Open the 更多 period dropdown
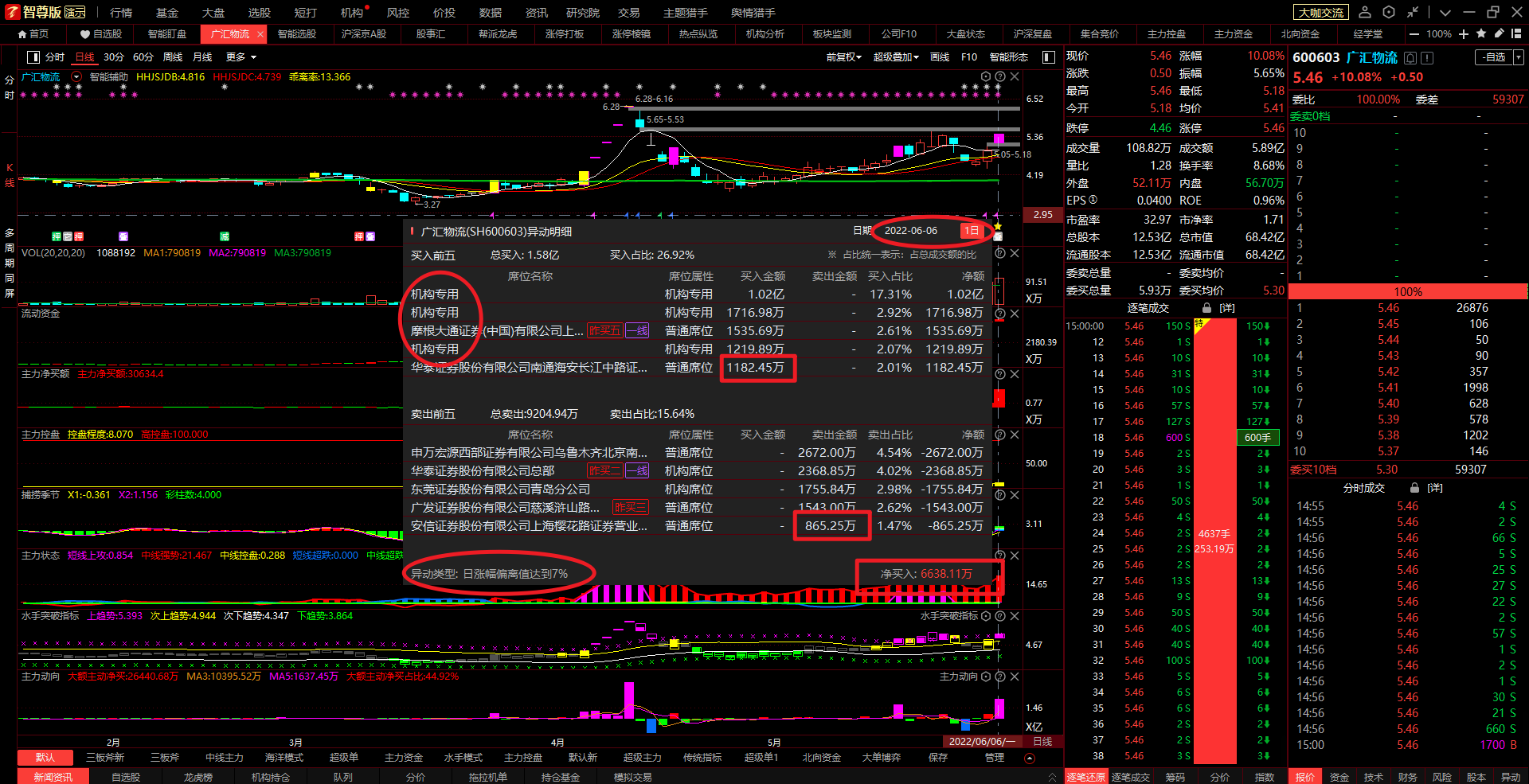 pos(241,57)
